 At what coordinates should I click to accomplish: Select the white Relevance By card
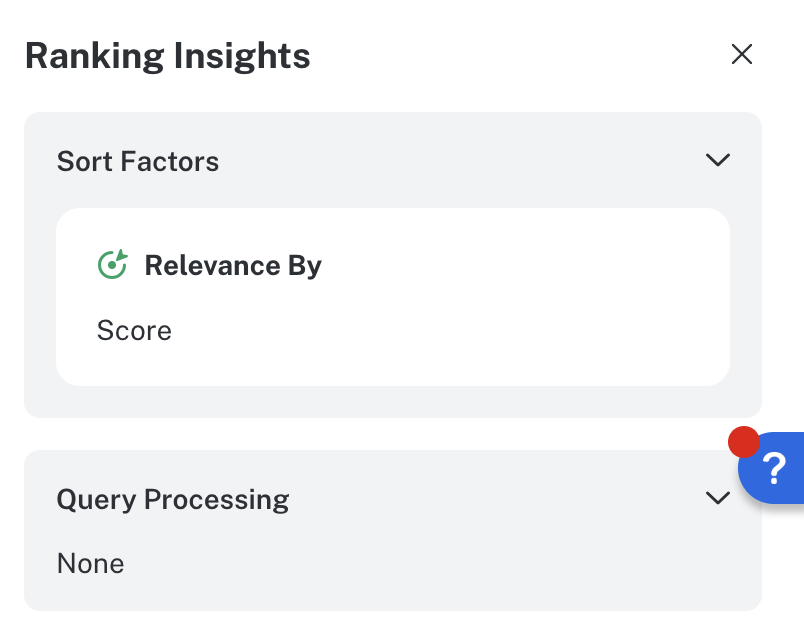(393, 296)
